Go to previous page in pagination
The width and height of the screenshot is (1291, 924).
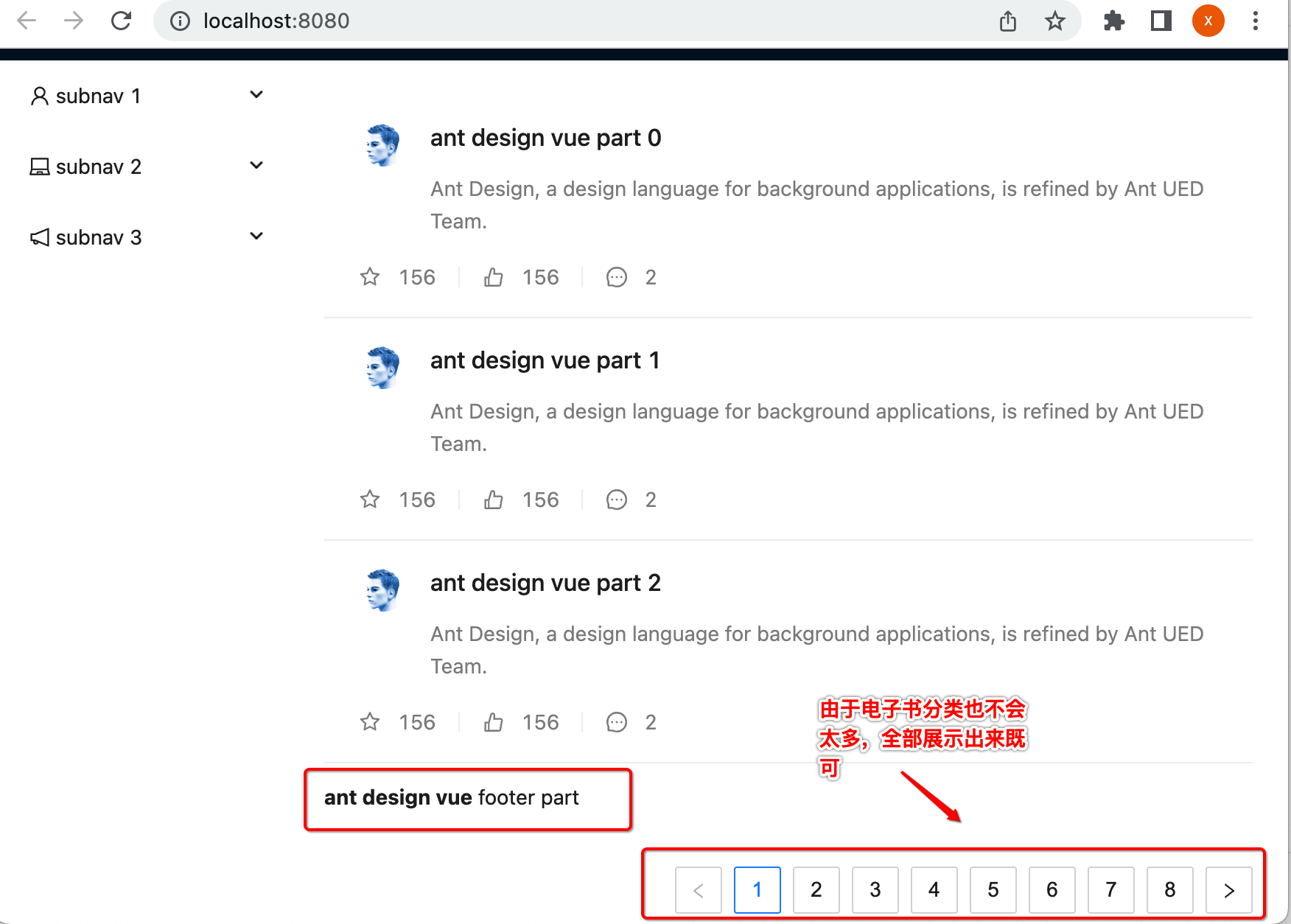699,890
